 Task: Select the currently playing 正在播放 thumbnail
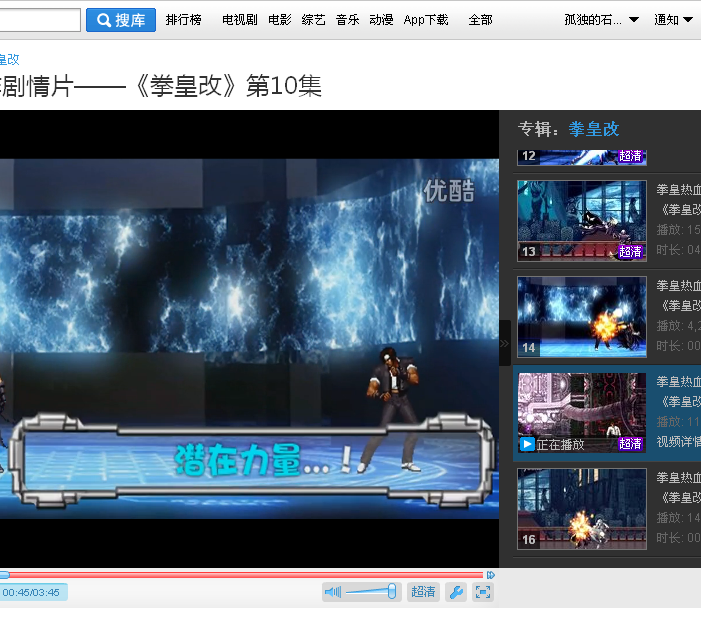tap(582, 413)
